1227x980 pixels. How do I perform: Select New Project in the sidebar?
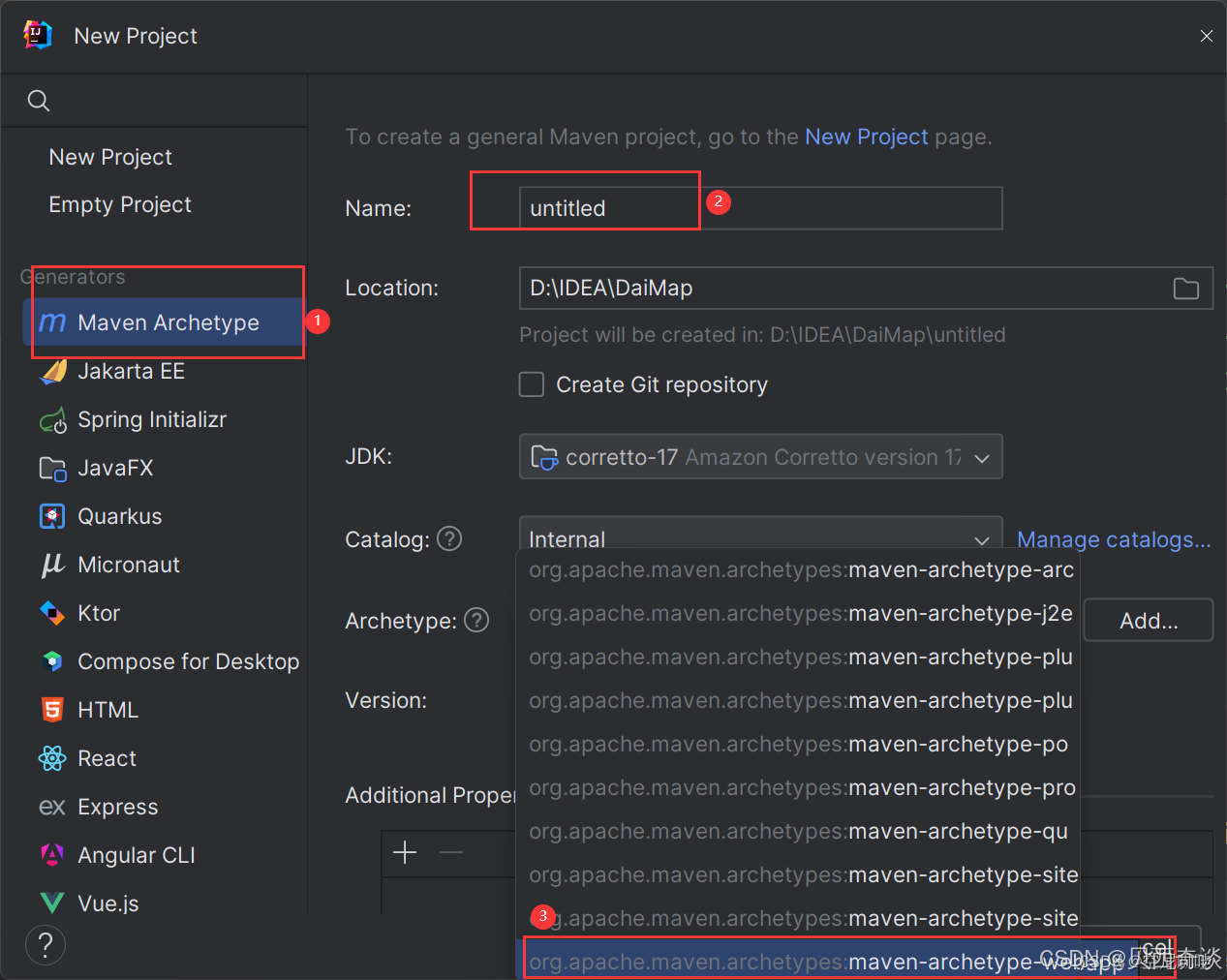point(110,157)
